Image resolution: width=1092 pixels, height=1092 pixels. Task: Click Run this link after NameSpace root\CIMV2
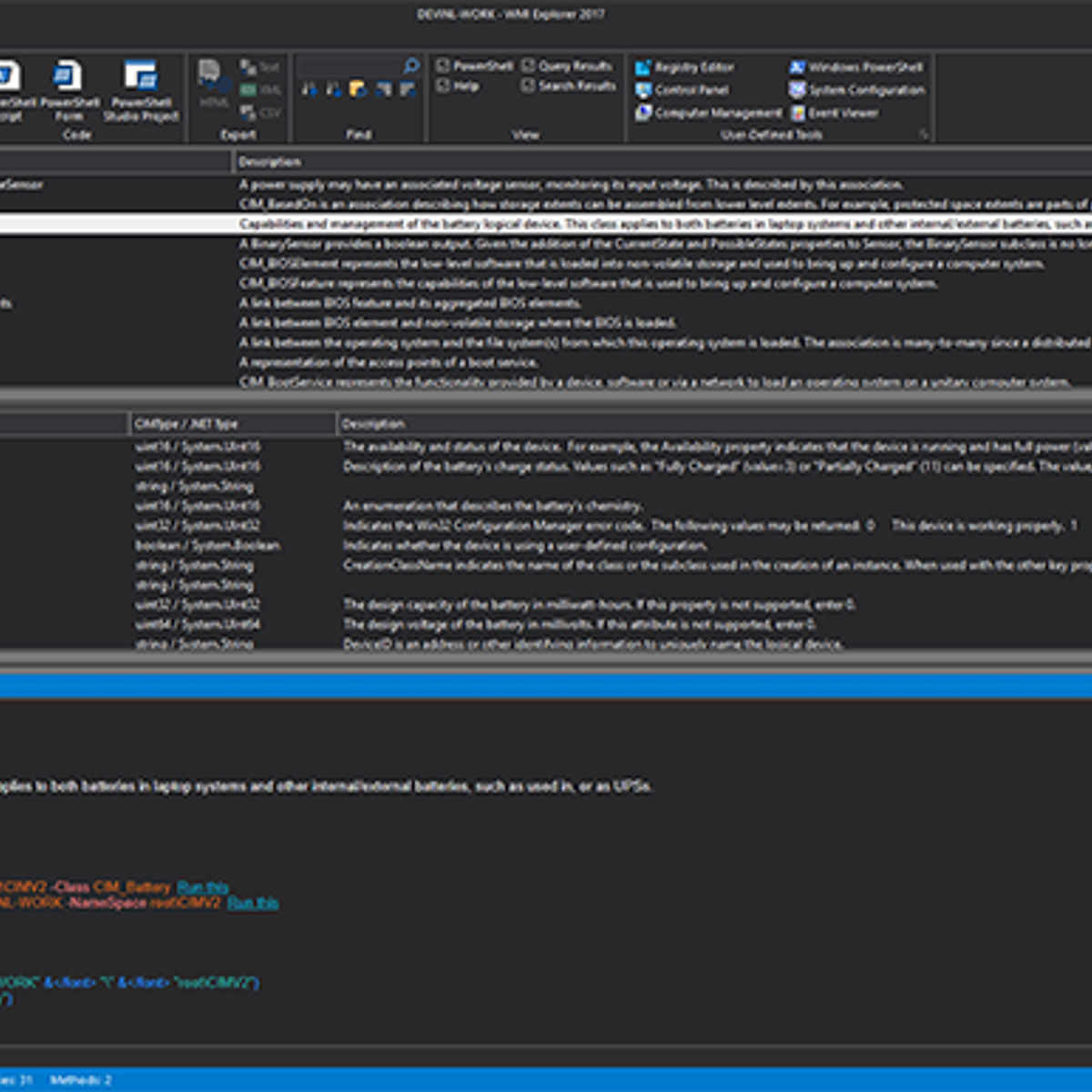tap(252, 903)
